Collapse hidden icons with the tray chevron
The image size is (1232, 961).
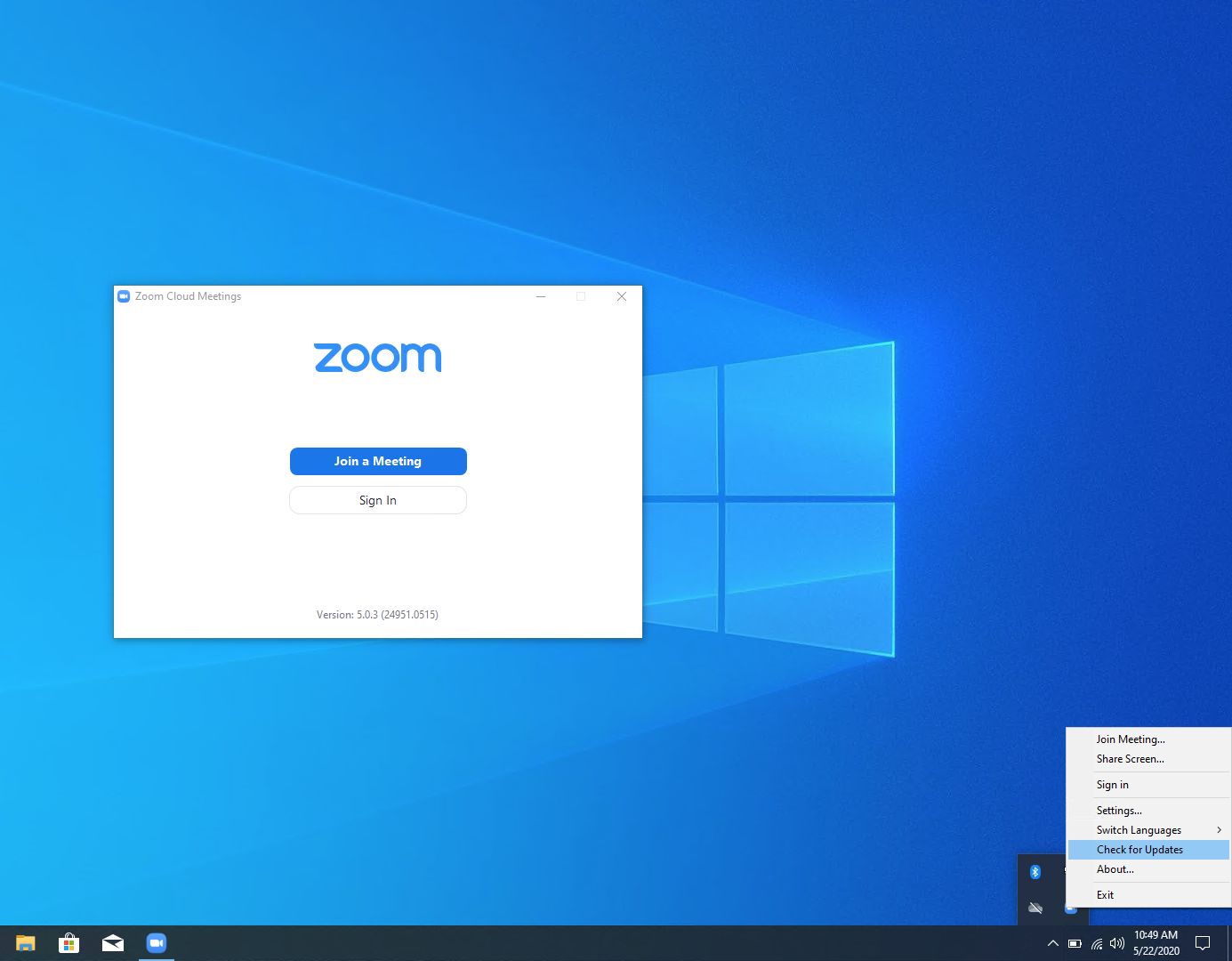click(x=1053, y=943)
